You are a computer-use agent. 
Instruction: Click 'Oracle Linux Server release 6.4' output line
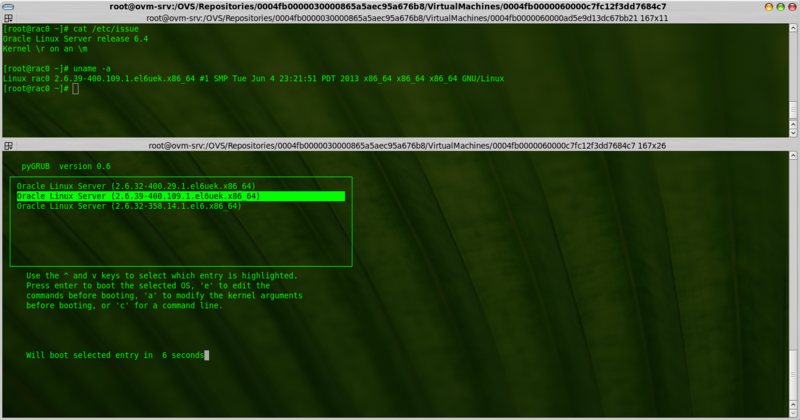tap(76, 39)
